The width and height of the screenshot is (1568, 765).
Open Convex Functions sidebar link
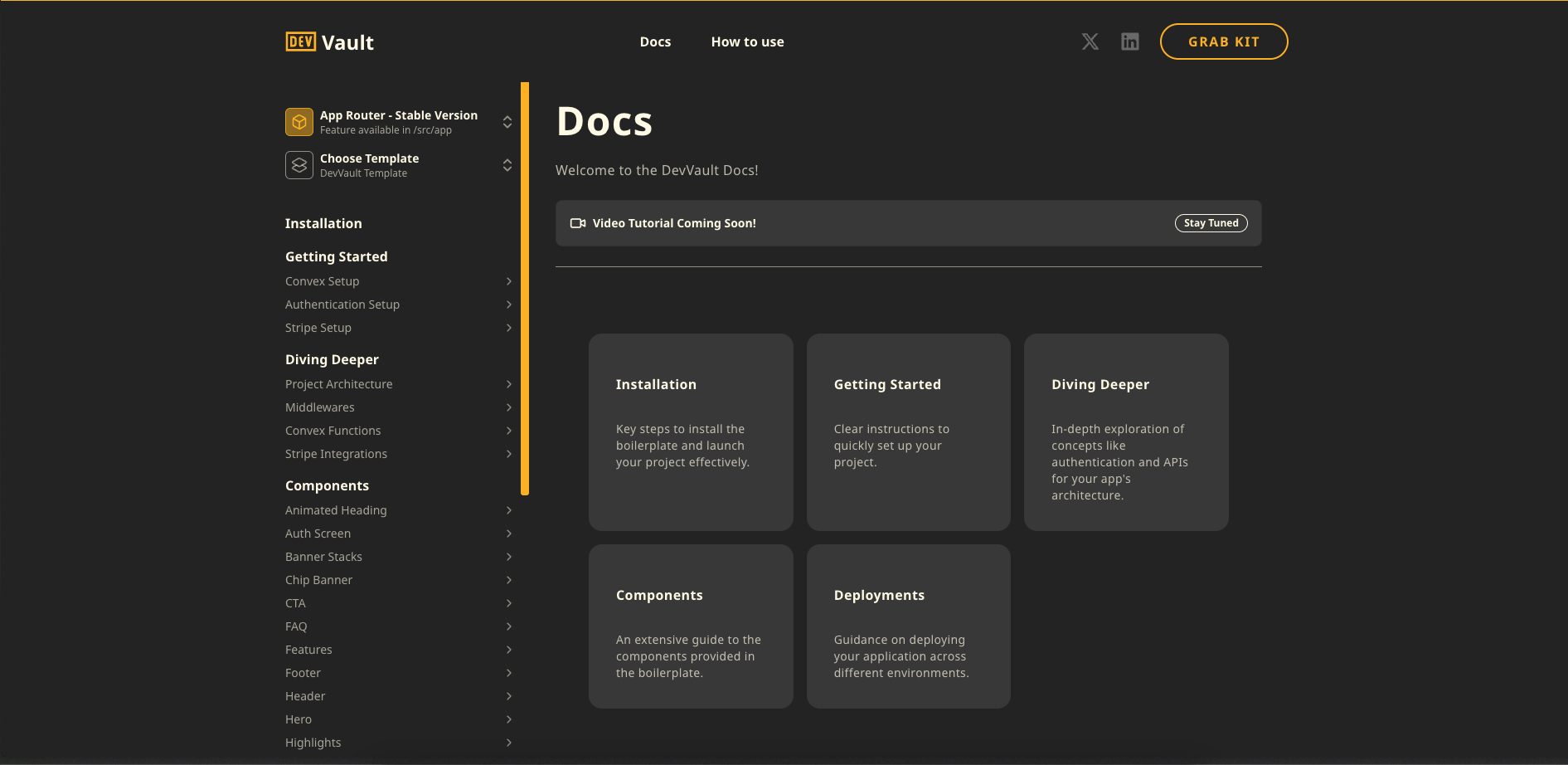(333, 431)
